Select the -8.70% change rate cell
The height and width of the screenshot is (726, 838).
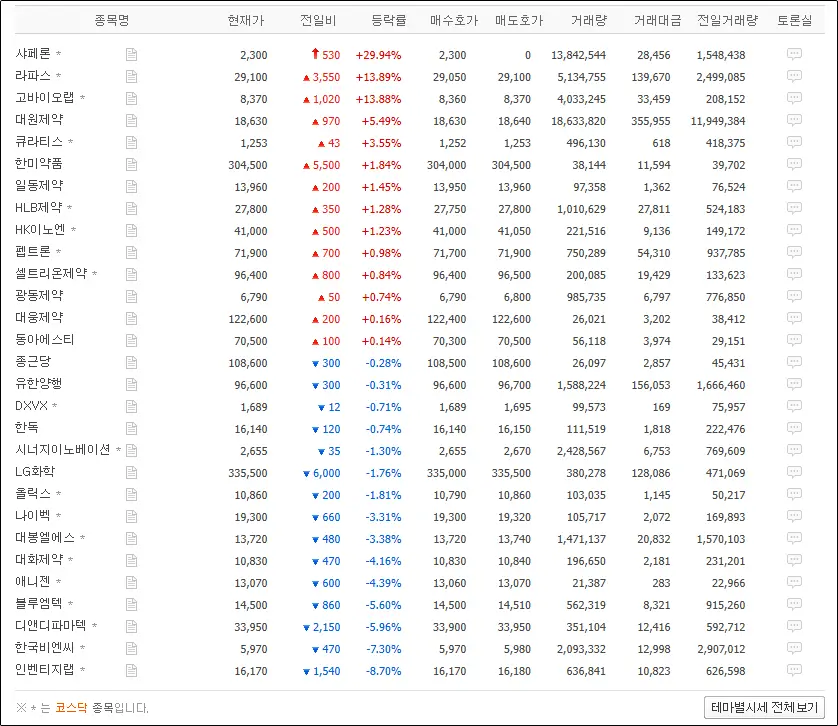(383, 671)
